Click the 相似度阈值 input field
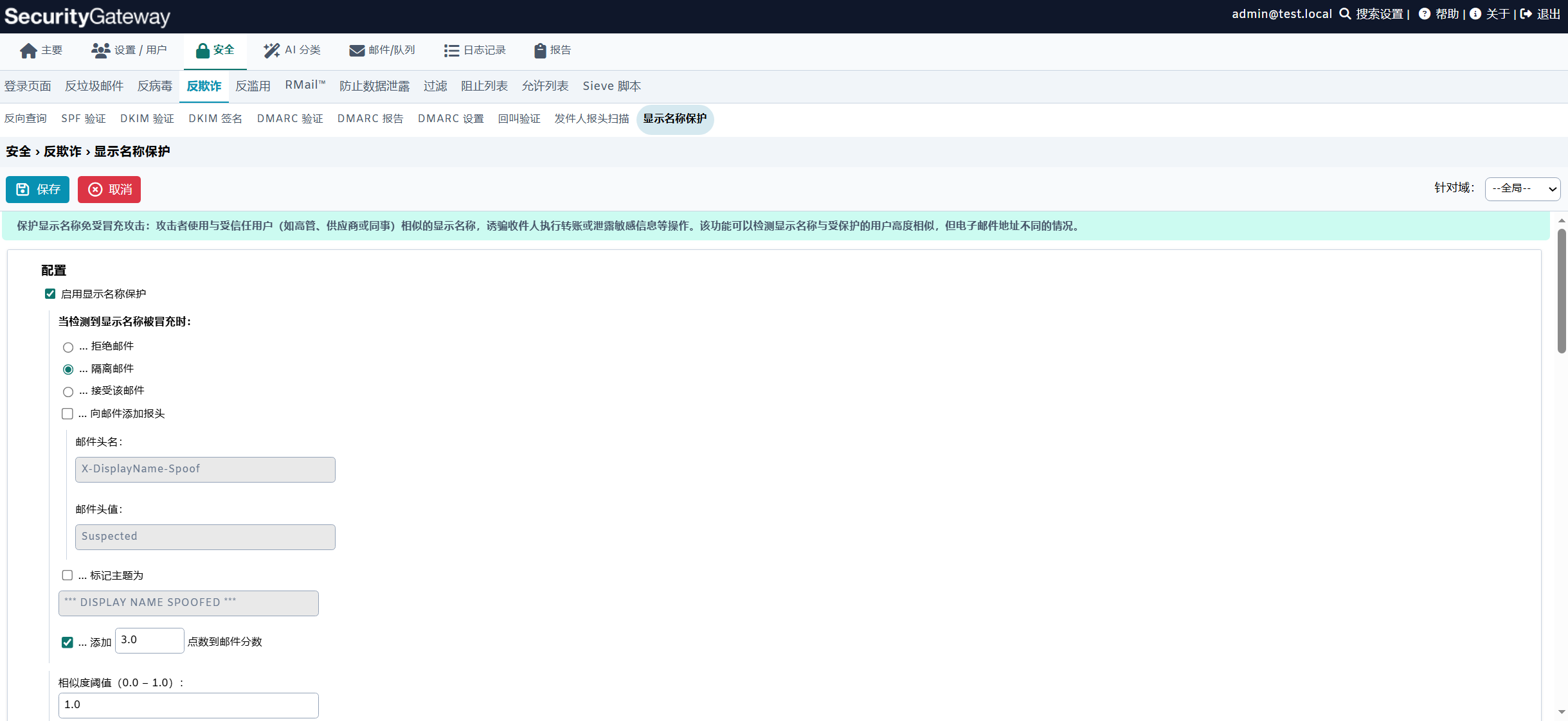Viewport: 1568px width, 721px height. point(188,706)
